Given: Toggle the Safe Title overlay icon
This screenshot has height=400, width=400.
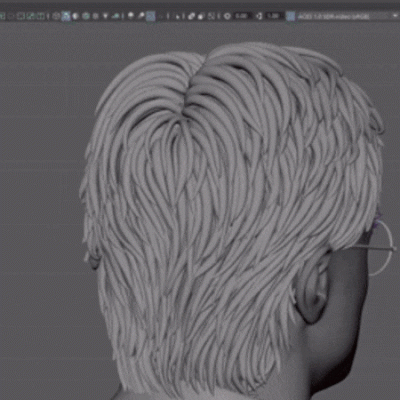Looking at the screenshot, I should point(40,16).
